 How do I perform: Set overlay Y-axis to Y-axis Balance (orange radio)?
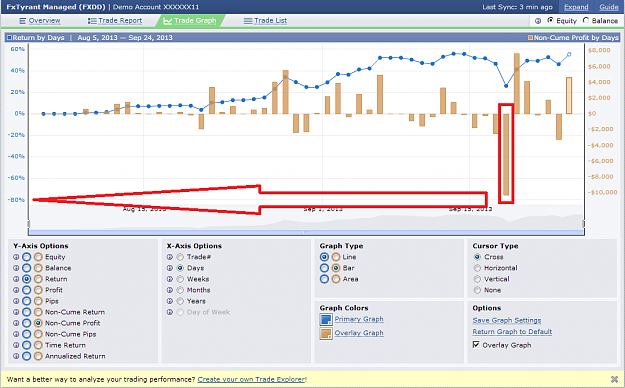(38, 268)
